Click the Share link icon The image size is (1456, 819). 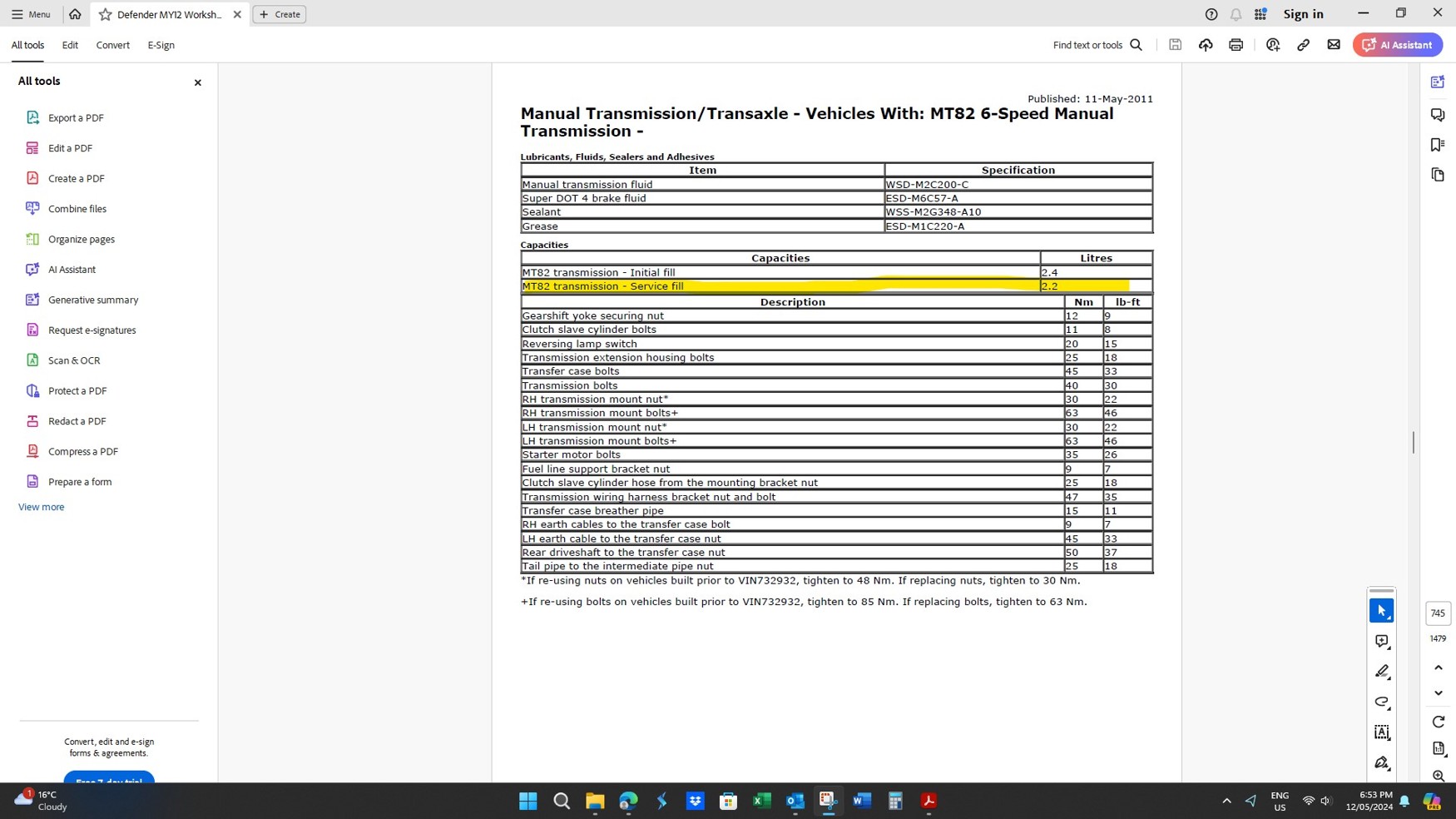click(x=1303, y=45)
